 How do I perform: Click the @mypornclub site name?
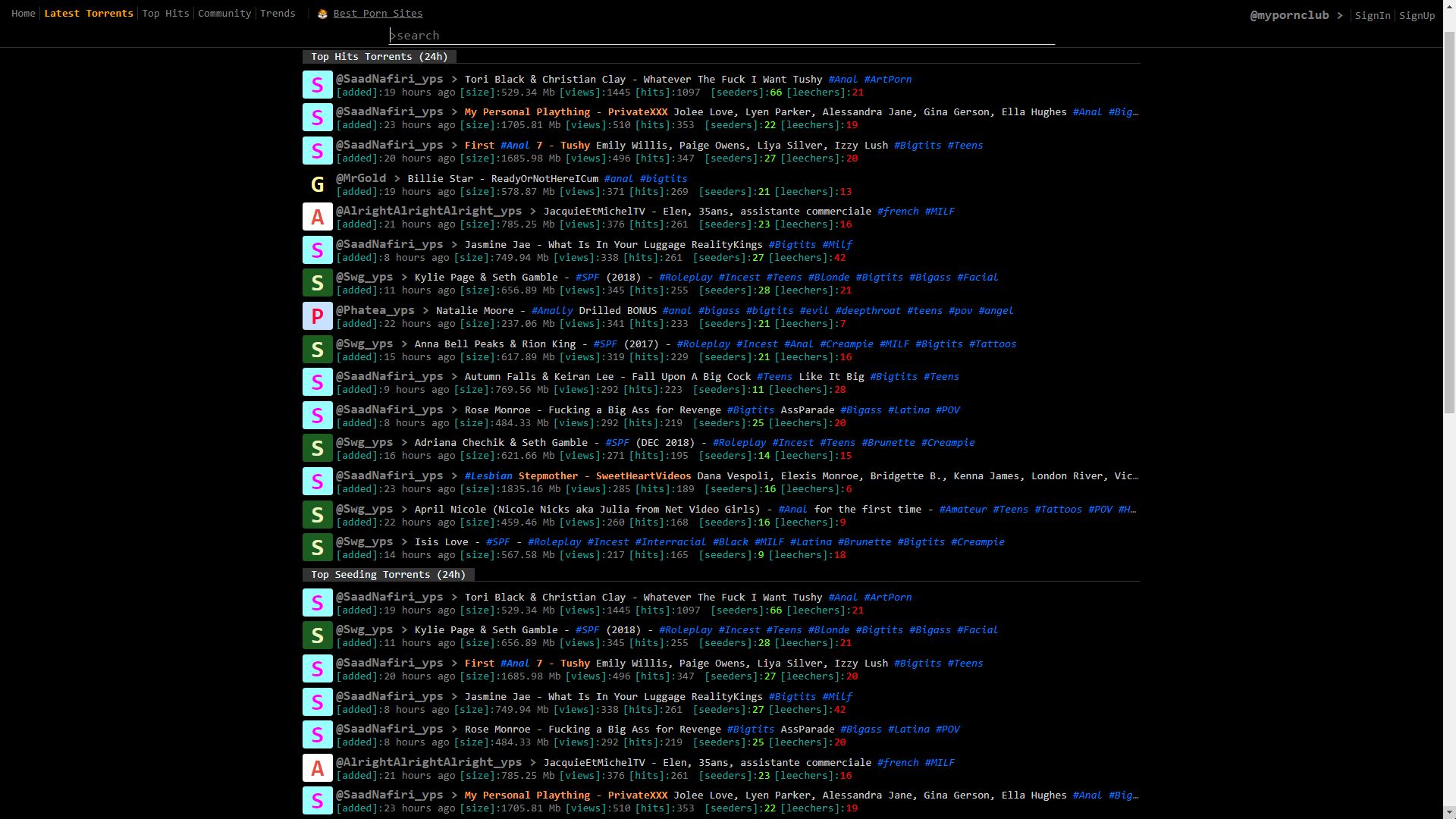point(1289,15)
